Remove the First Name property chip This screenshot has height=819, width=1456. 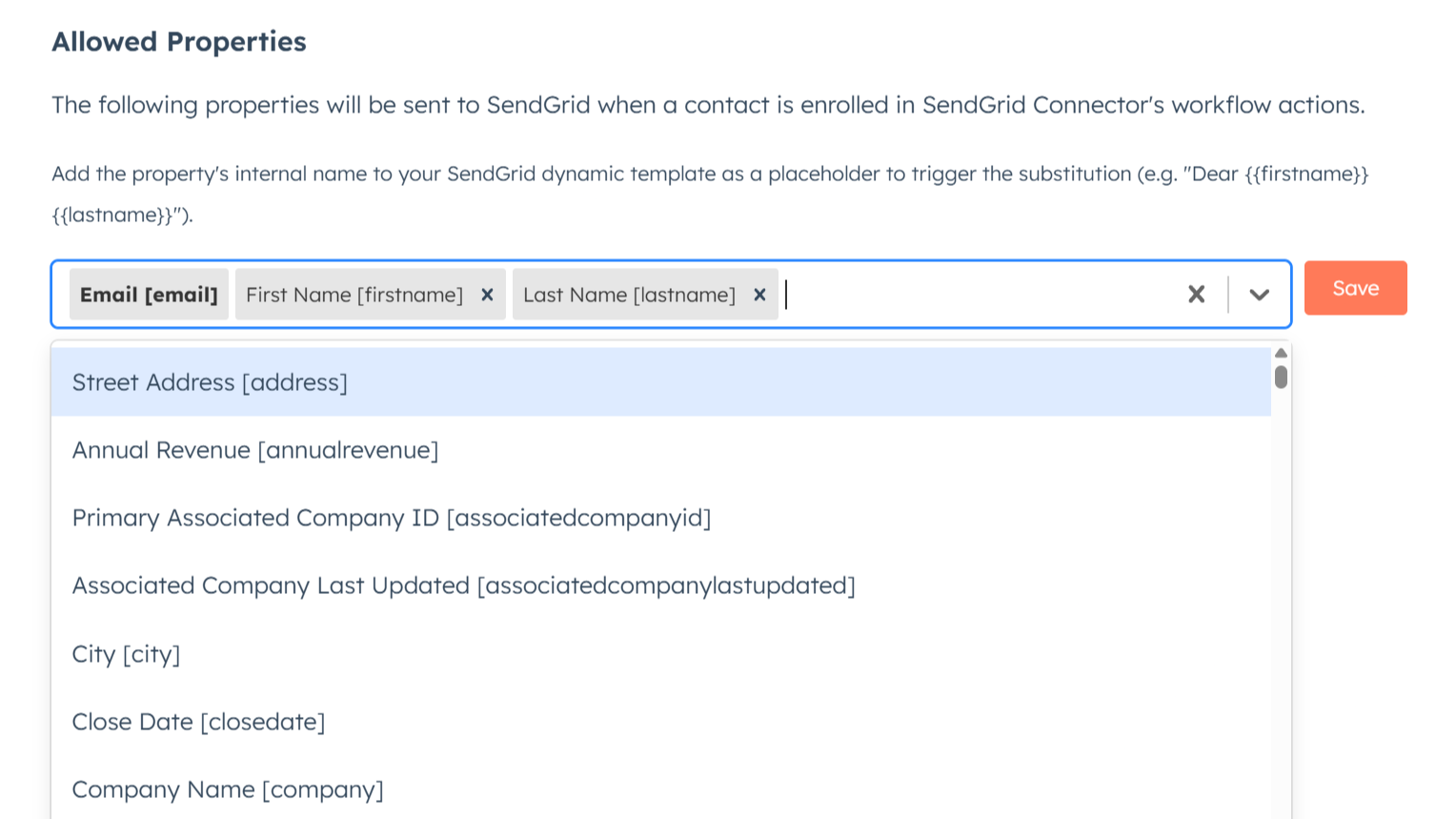point(487,295)
